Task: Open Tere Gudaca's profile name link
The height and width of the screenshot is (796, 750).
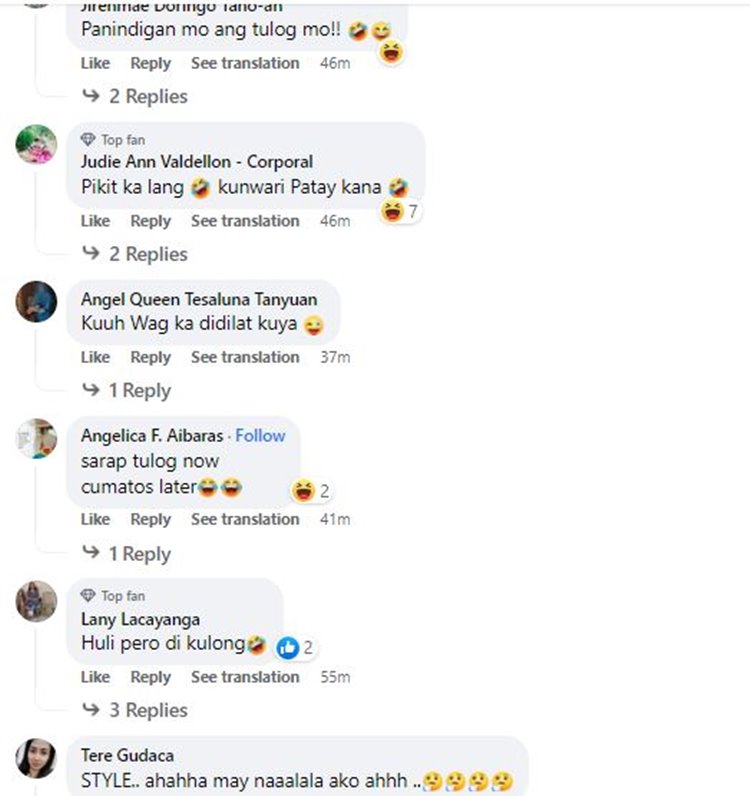Action: [x=126, y=755]
